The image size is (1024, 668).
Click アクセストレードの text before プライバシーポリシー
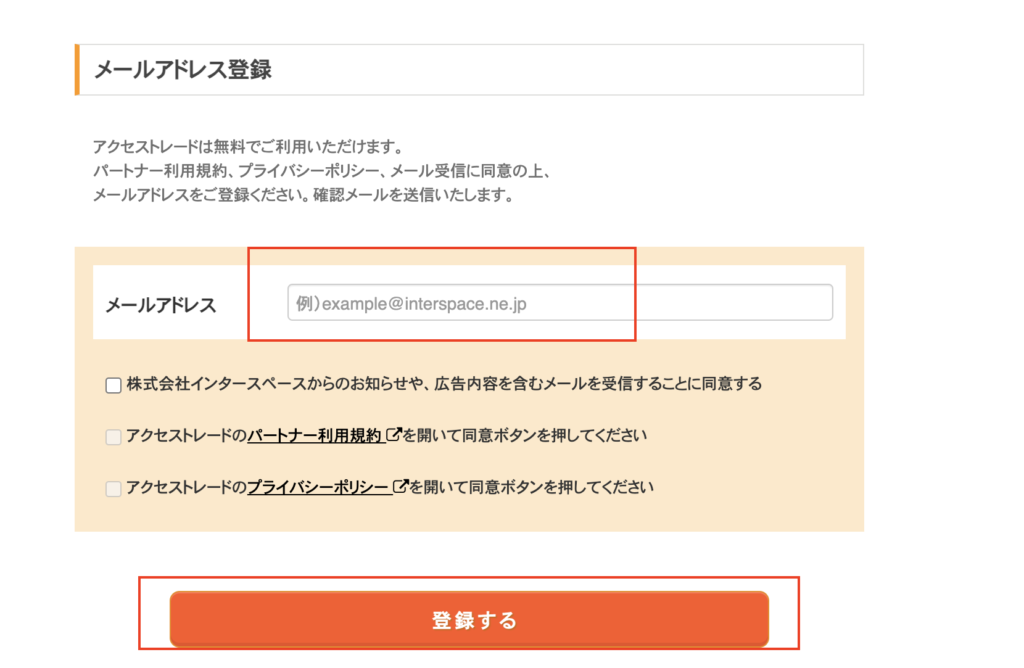(186, 487)
